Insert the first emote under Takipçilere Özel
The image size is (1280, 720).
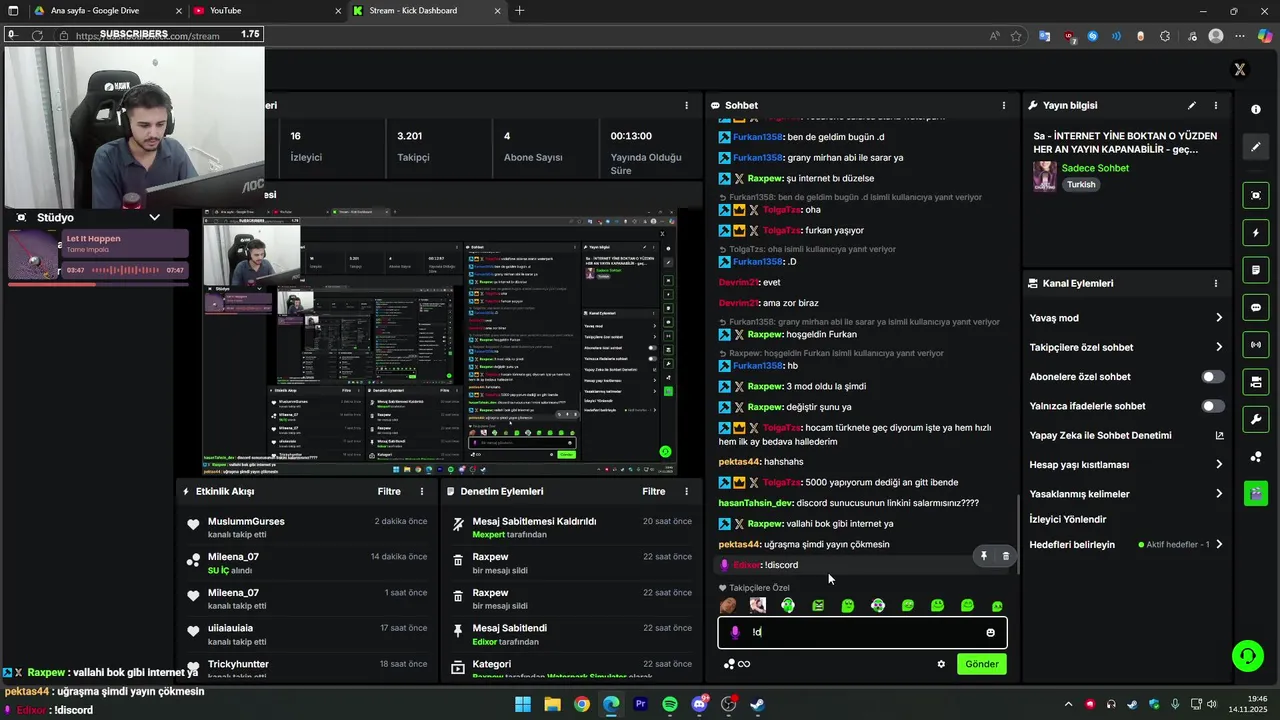(x=728, y=605)
